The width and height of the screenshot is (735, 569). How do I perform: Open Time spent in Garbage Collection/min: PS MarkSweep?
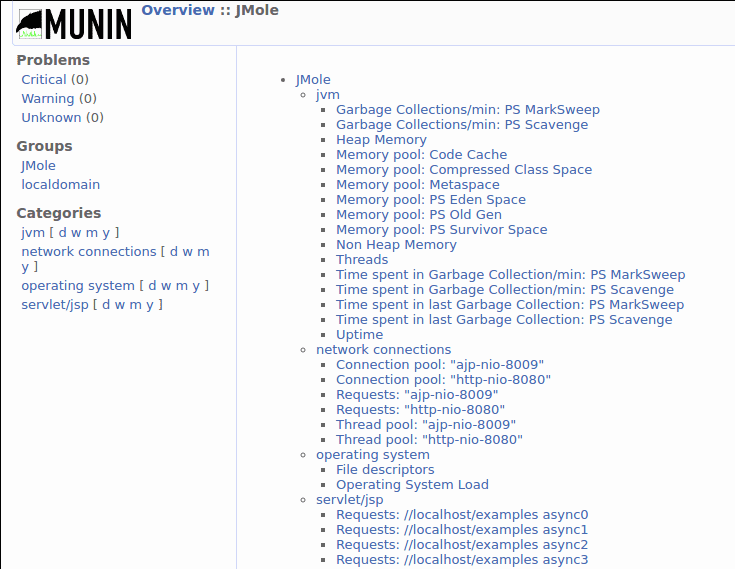click(510, 275)
